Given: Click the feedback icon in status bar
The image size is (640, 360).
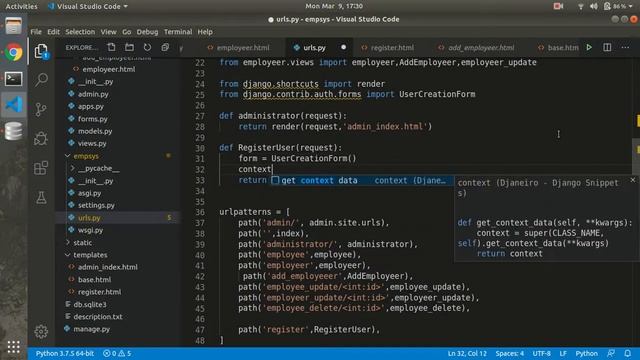Looking at the screenshot, I should (611, 353).
